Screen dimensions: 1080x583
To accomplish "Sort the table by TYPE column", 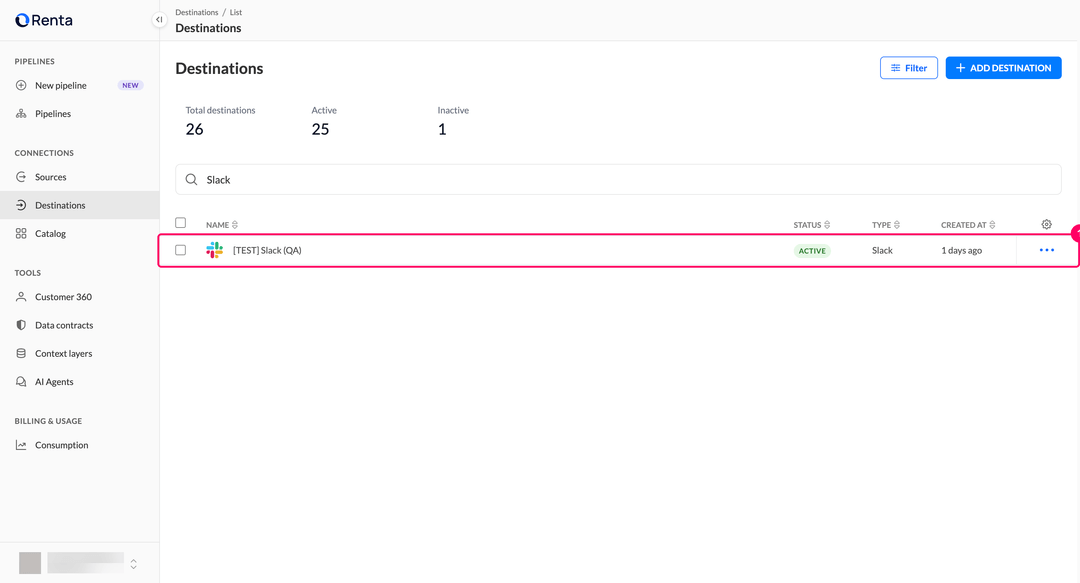I will click(886, 225).
